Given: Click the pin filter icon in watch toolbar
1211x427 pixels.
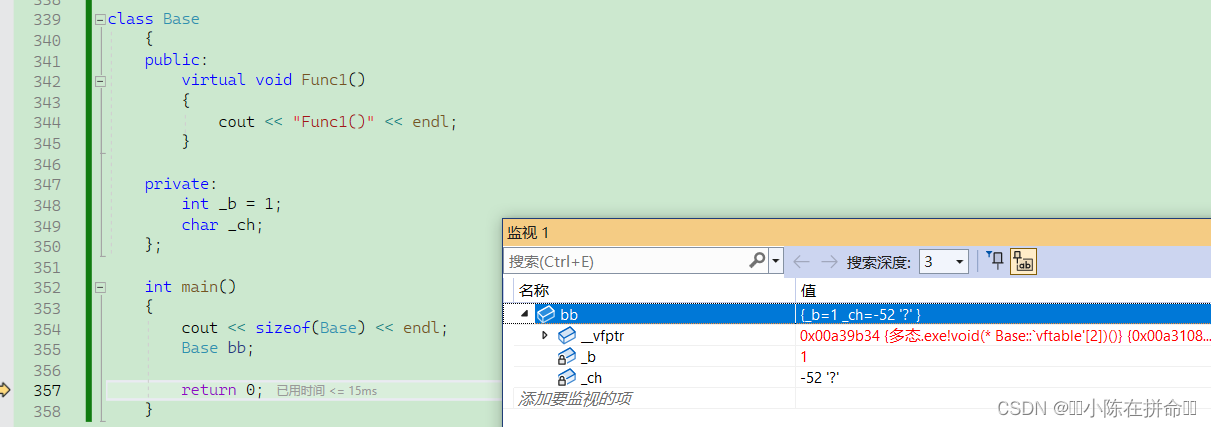Looking at the screenshot, I should pos(996,261).
